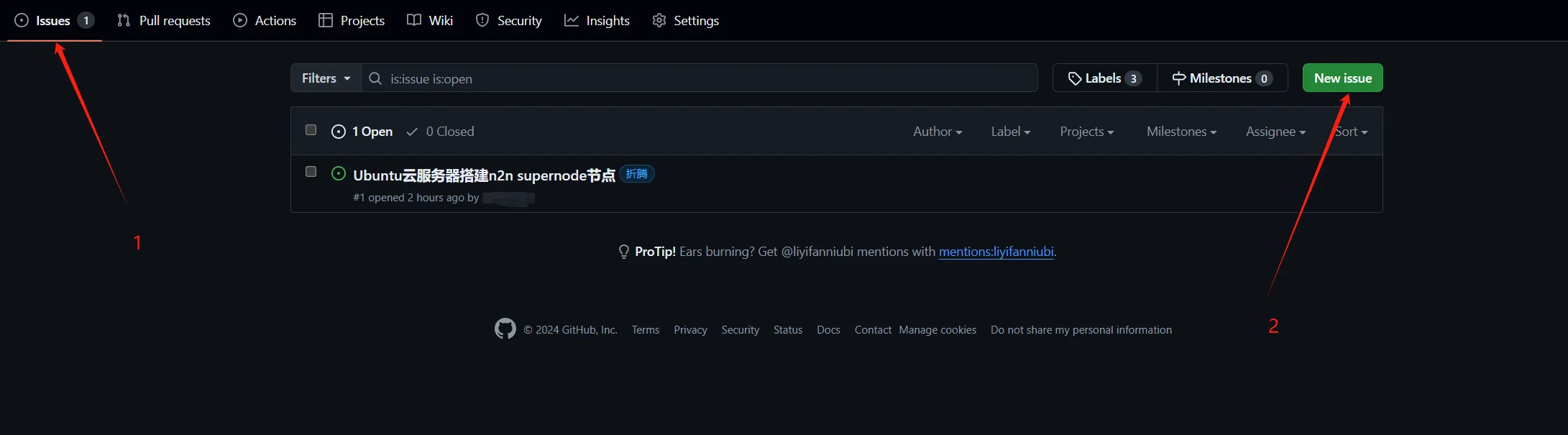Open Insights via the graph icon
The image size is (1568, 435).
click(572, 20)
